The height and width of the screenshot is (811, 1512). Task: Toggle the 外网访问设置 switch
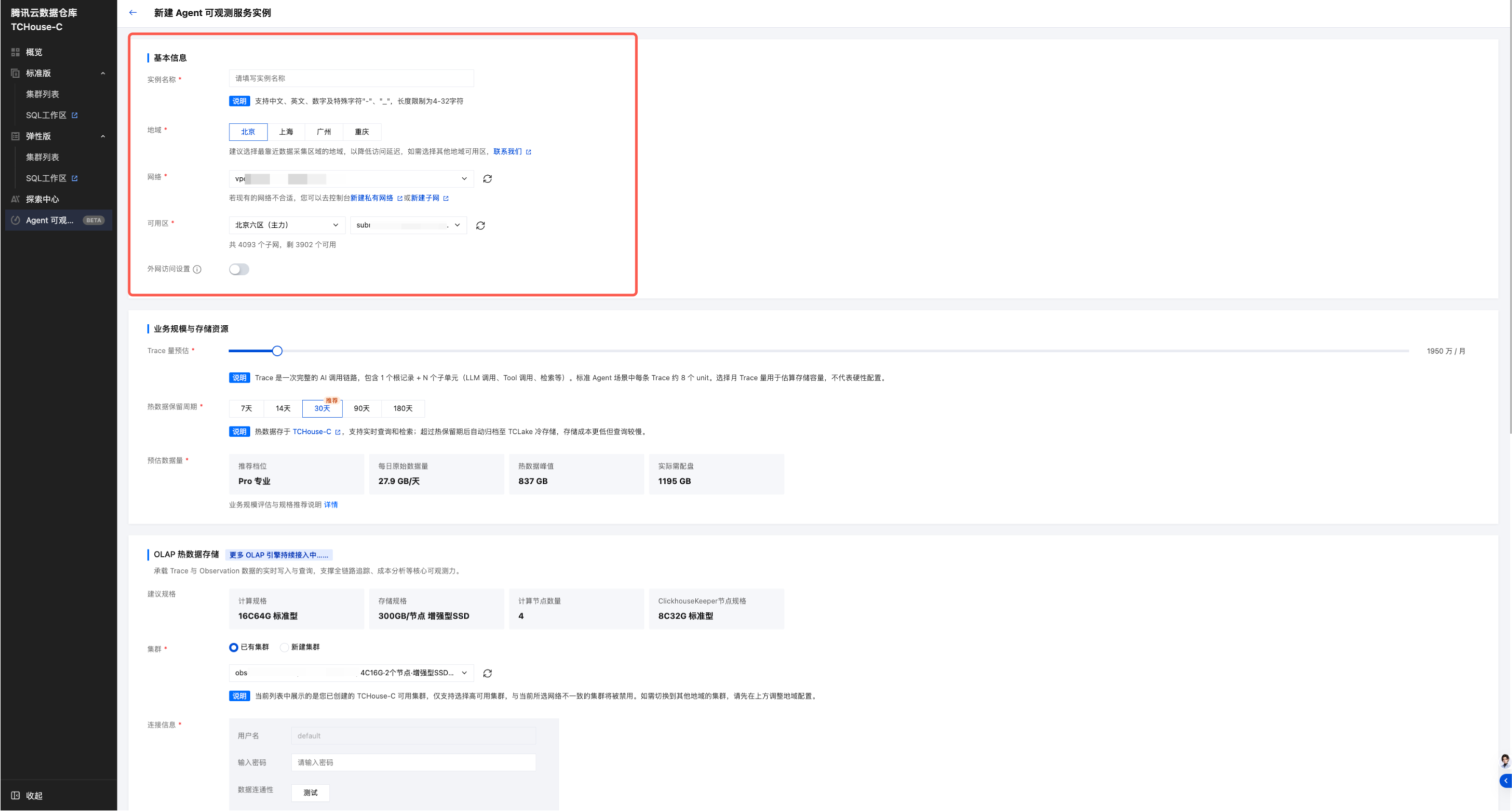coord(239,269)
